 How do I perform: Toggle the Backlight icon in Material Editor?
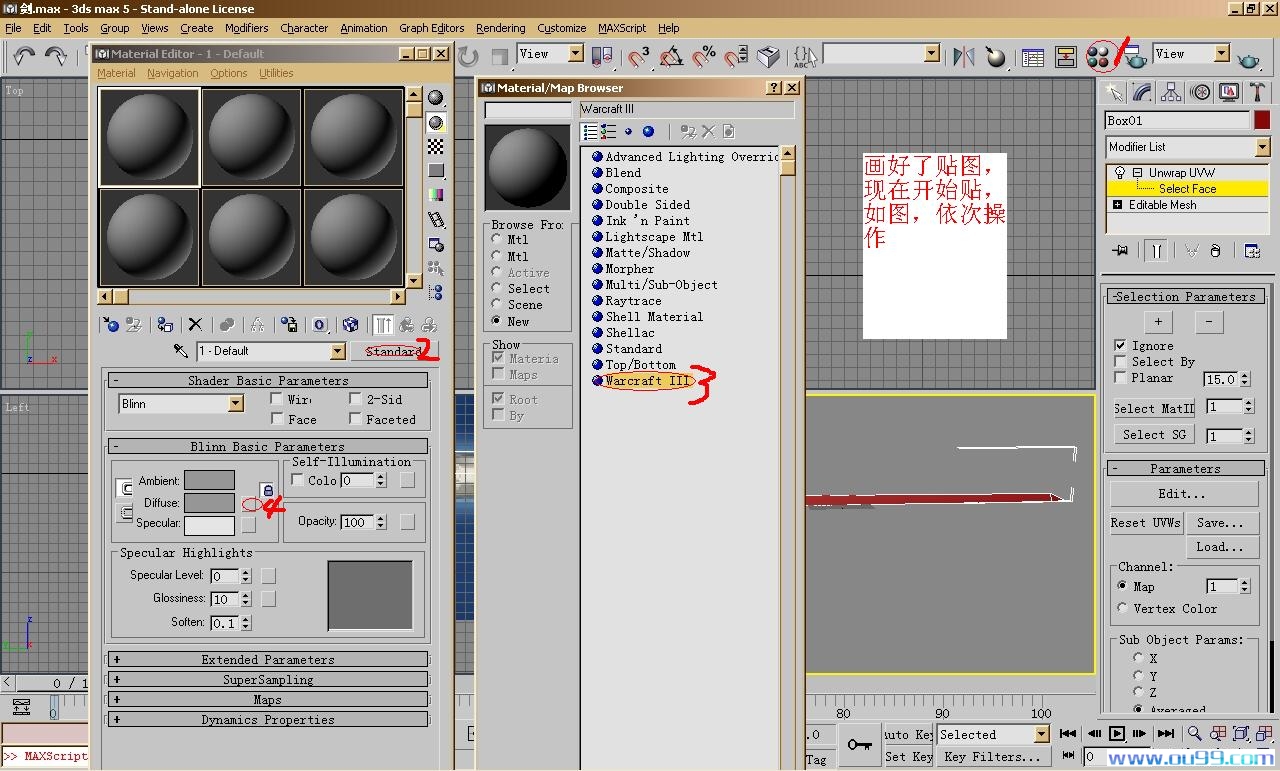(x=436, y=122)
